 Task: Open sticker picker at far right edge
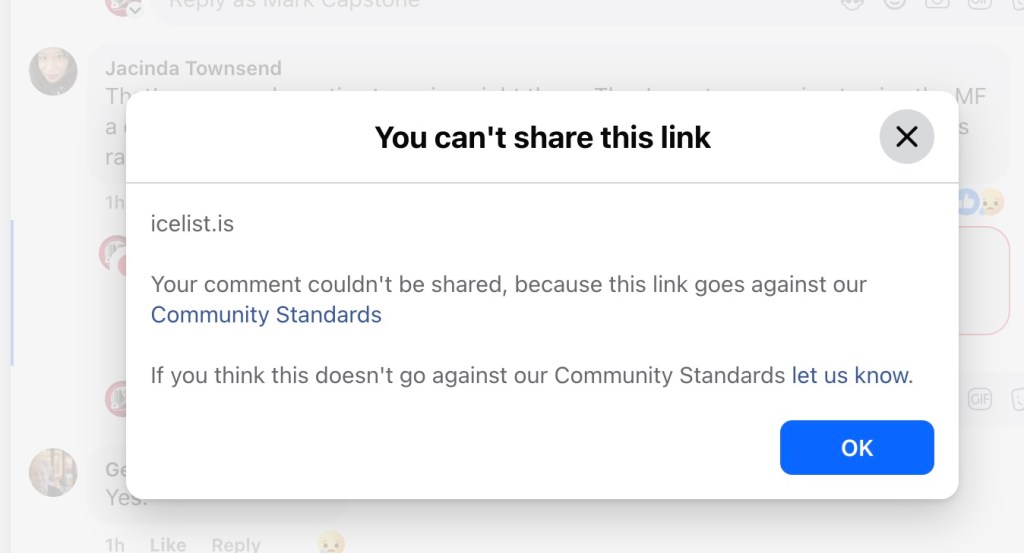tap(1016, 400)
